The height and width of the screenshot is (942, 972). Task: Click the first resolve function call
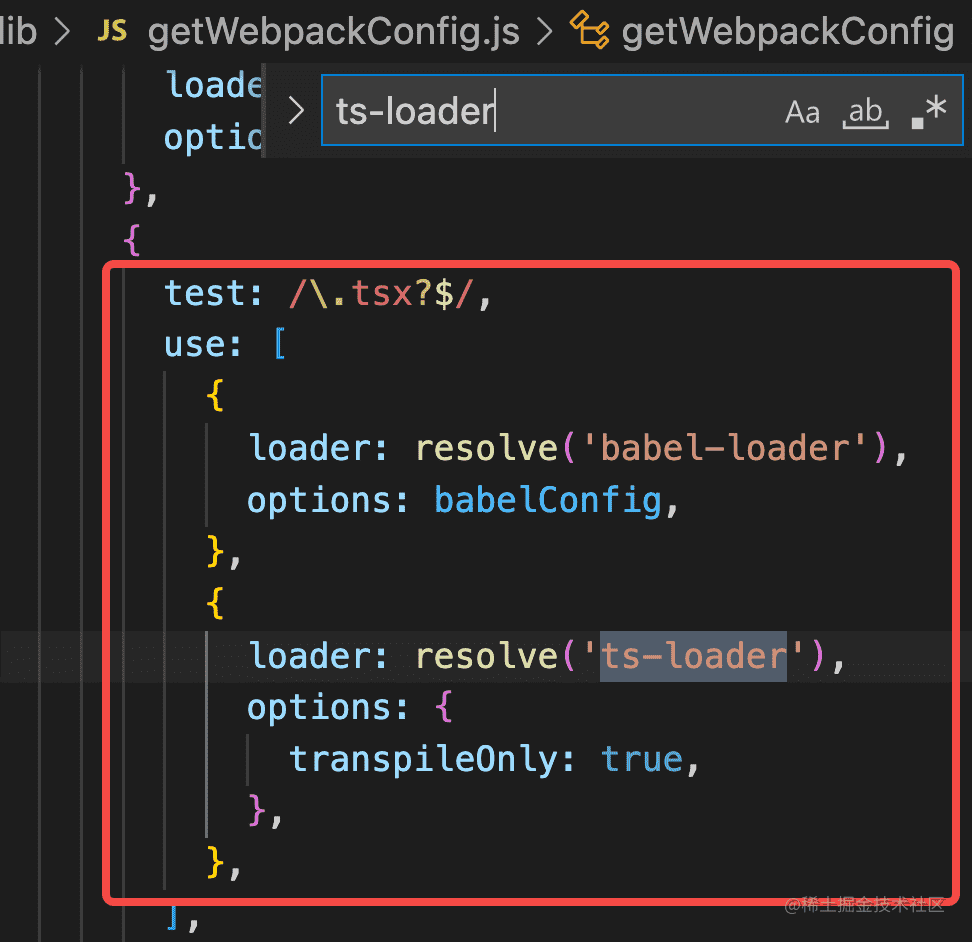click(487, 448)
